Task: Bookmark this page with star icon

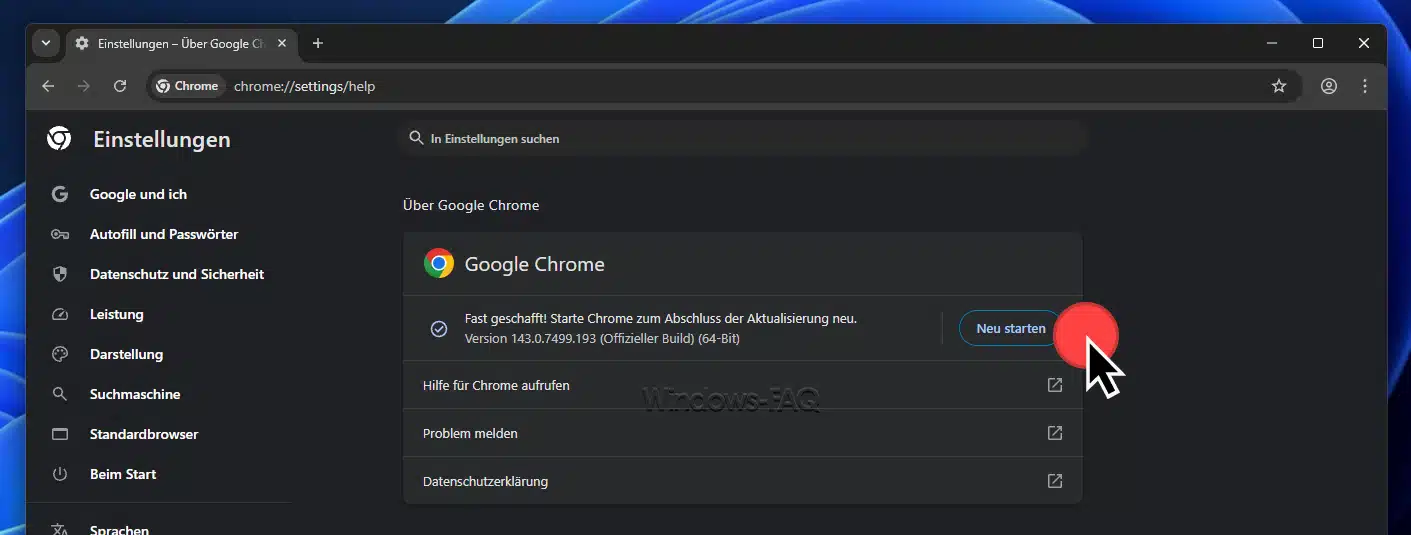Action: [x=1278, y=86]
